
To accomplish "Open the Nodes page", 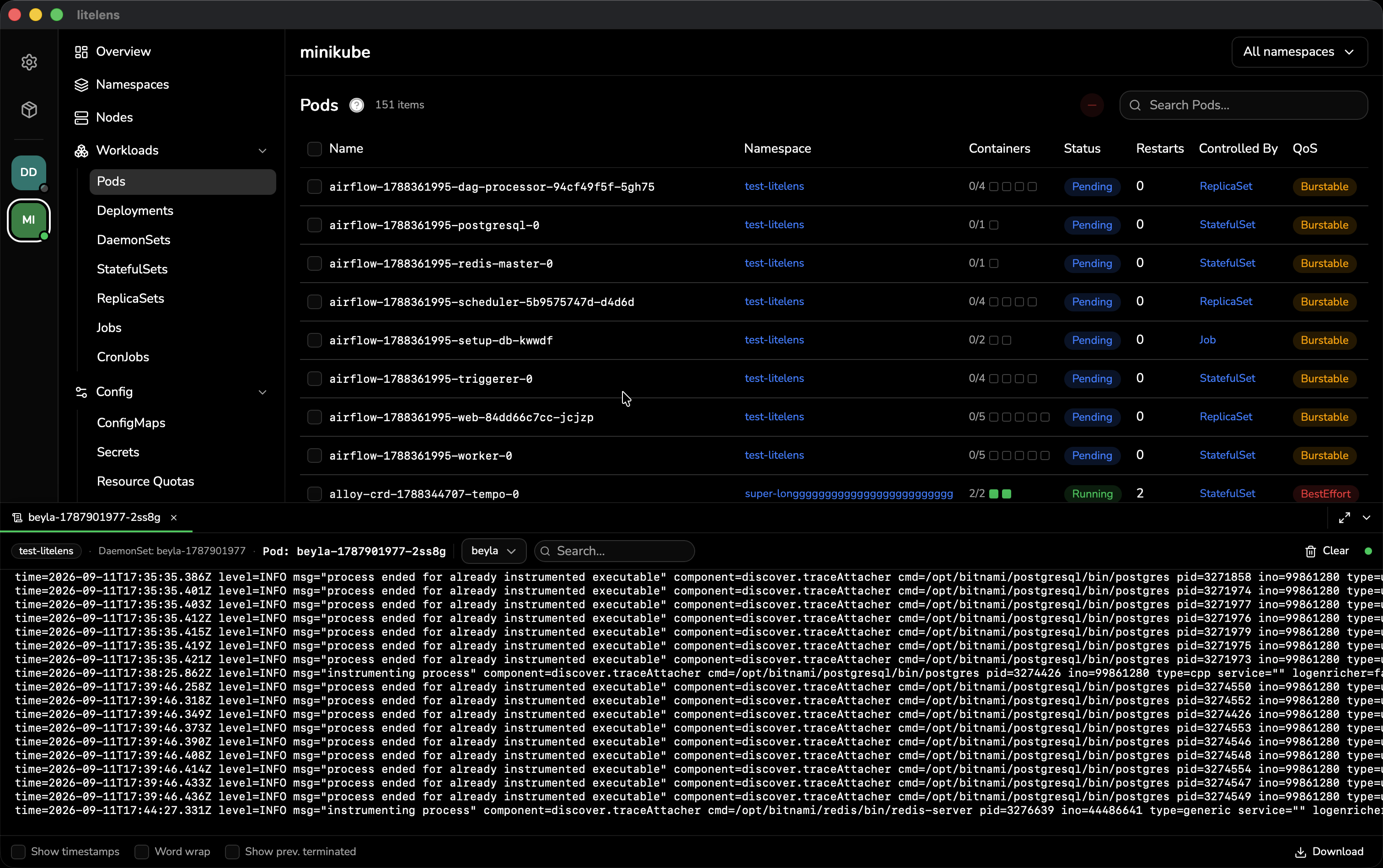I will [x=114, y=118].
